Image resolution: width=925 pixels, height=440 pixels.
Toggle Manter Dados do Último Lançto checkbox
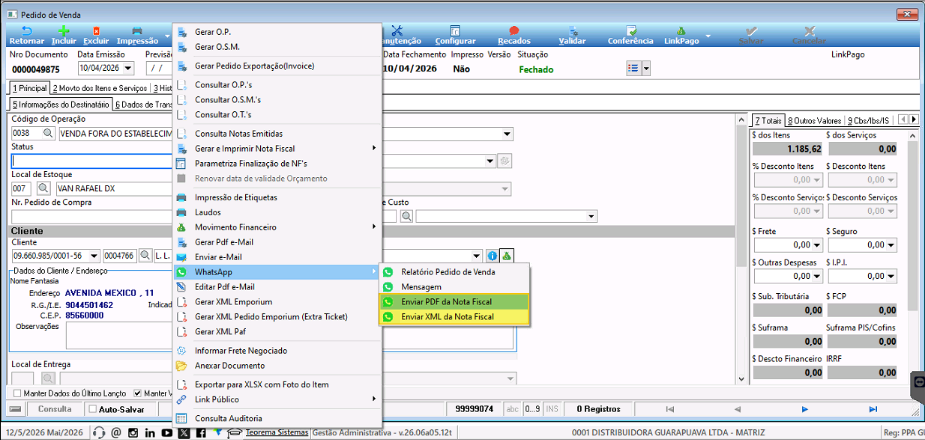click(x=17, y=393)
